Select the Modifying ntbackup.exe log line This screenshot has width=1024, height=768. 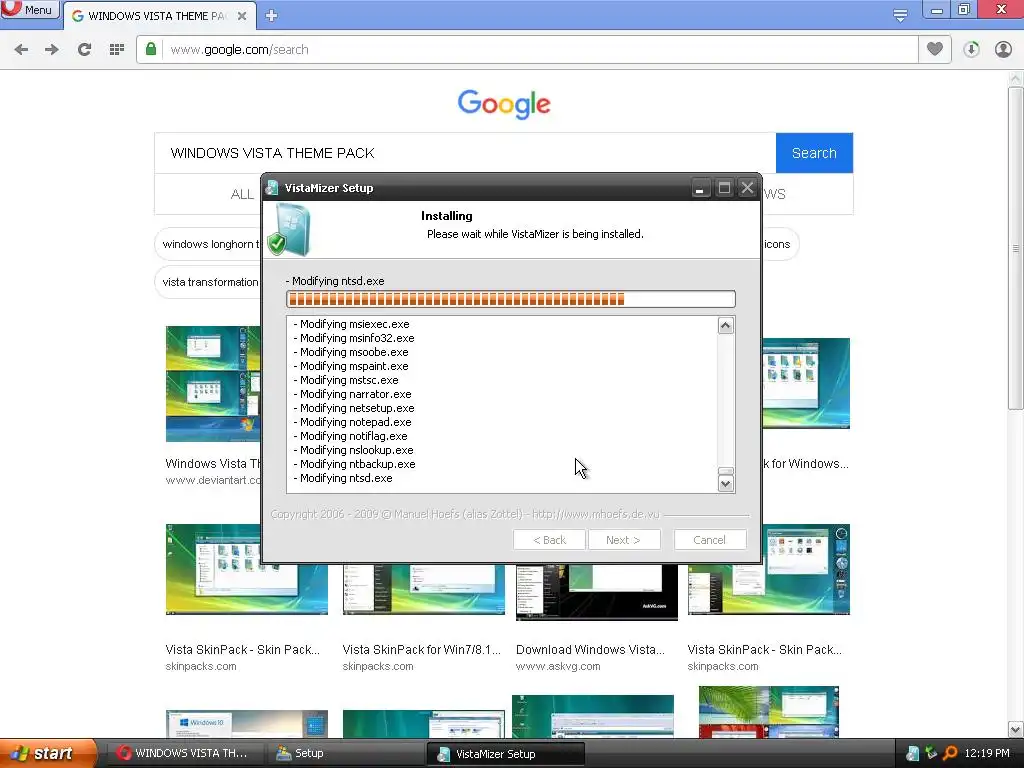(x=355, y=464)
